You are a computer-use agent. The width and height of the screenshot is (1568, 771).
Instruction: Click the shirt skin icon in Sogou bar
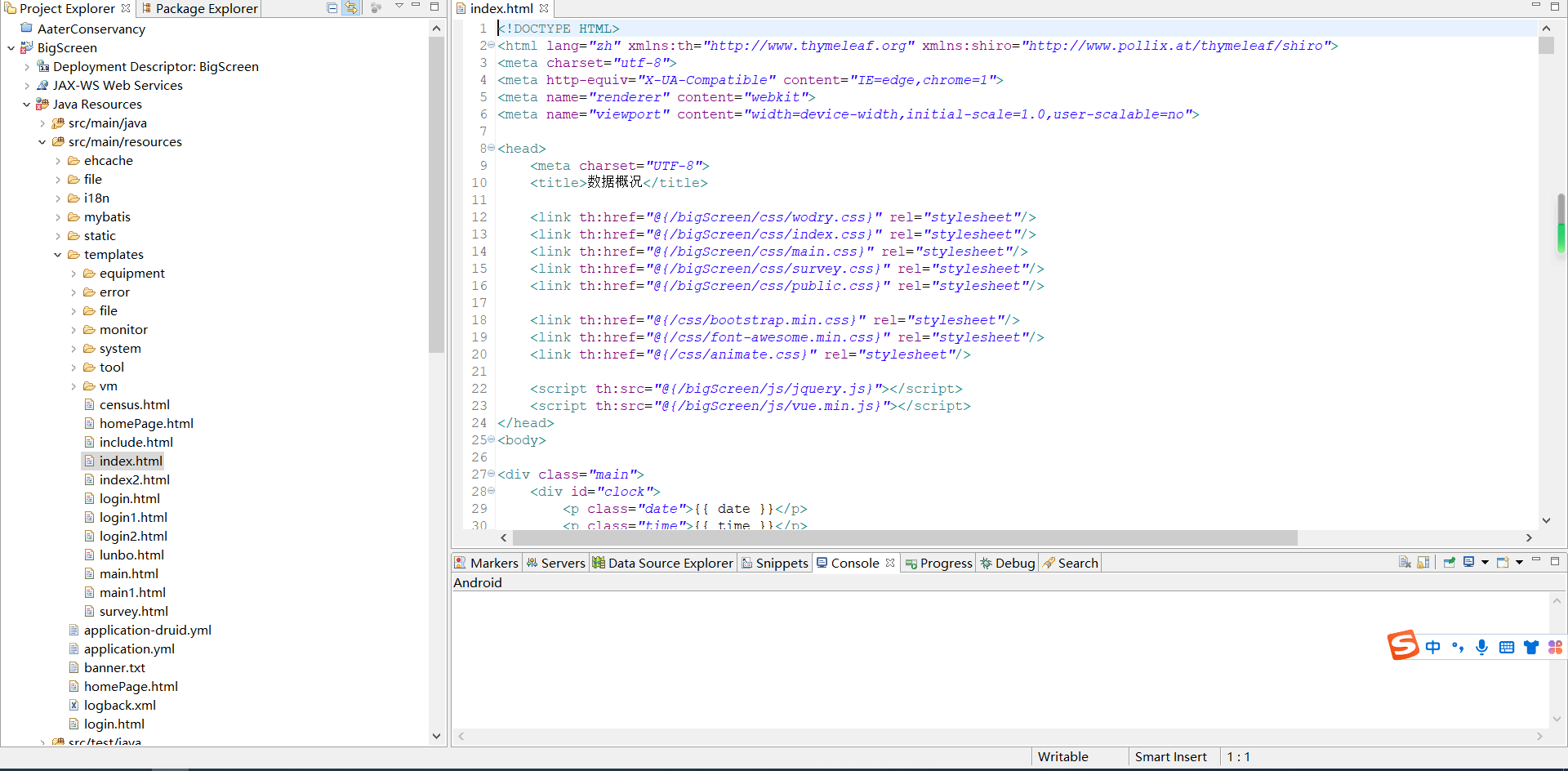(x=1531, y=647)
